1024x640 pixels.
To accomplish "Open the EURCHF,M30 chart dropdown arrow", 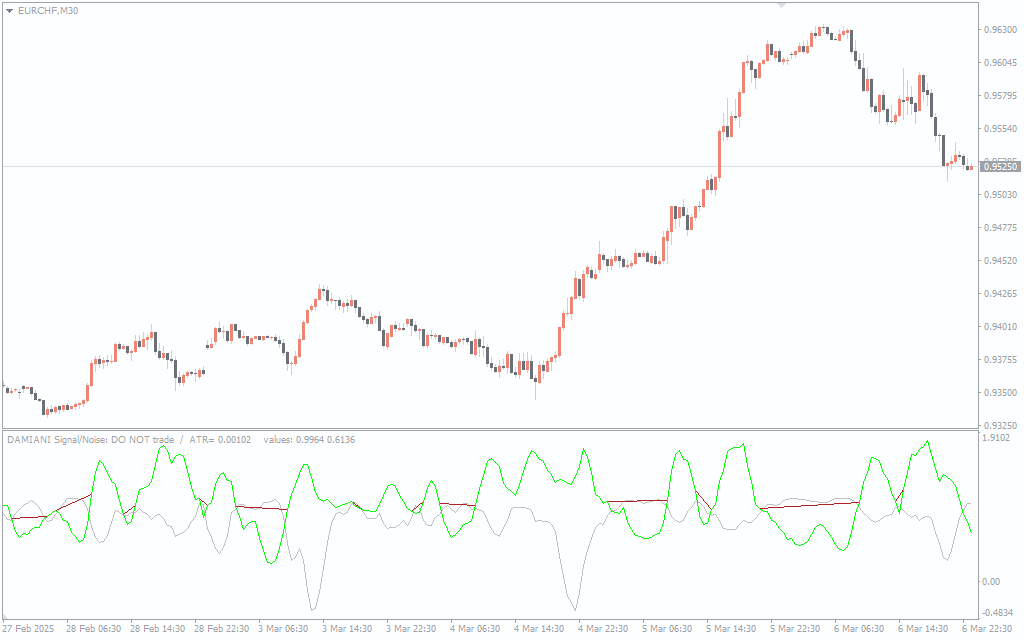I will [x=10, y=10].
